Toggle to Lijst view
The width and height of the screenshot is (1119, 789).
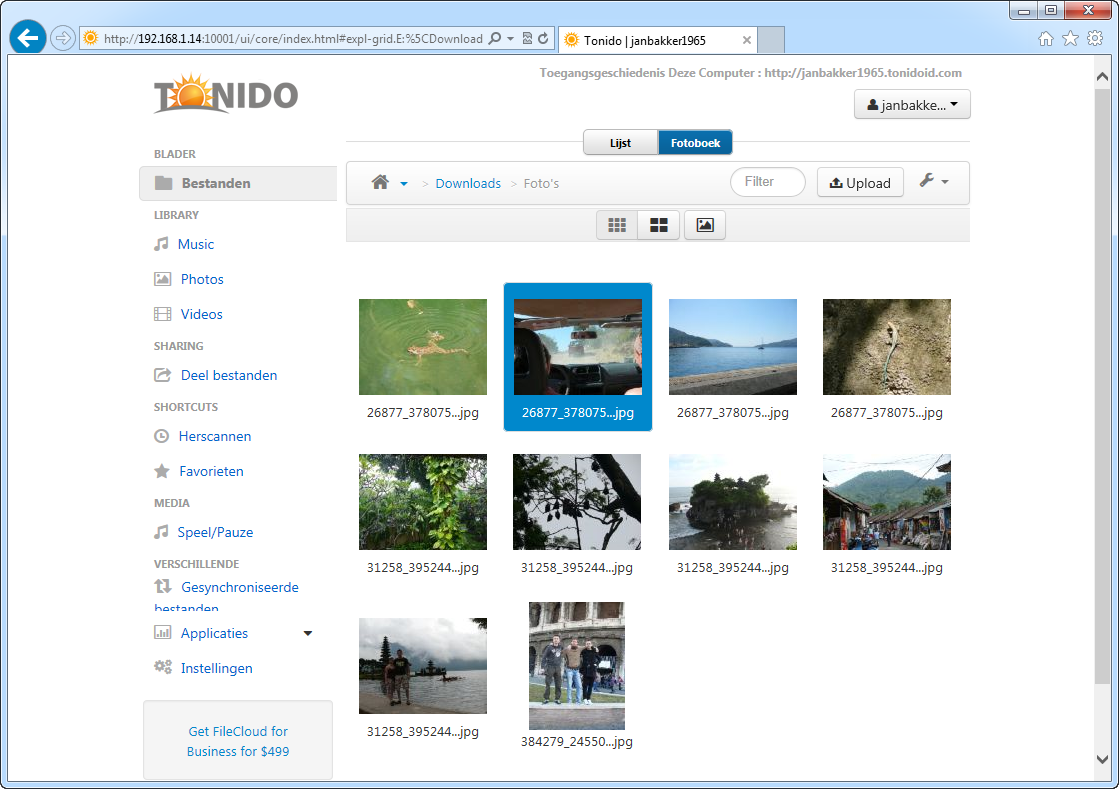[x=620, y=143]
